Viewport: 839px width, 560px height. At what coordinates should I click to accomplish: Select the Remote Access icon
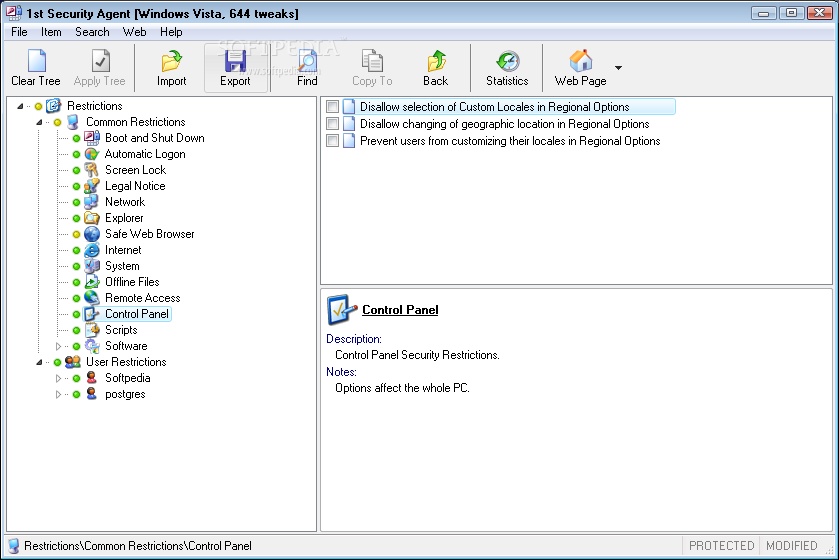(92, 298)
